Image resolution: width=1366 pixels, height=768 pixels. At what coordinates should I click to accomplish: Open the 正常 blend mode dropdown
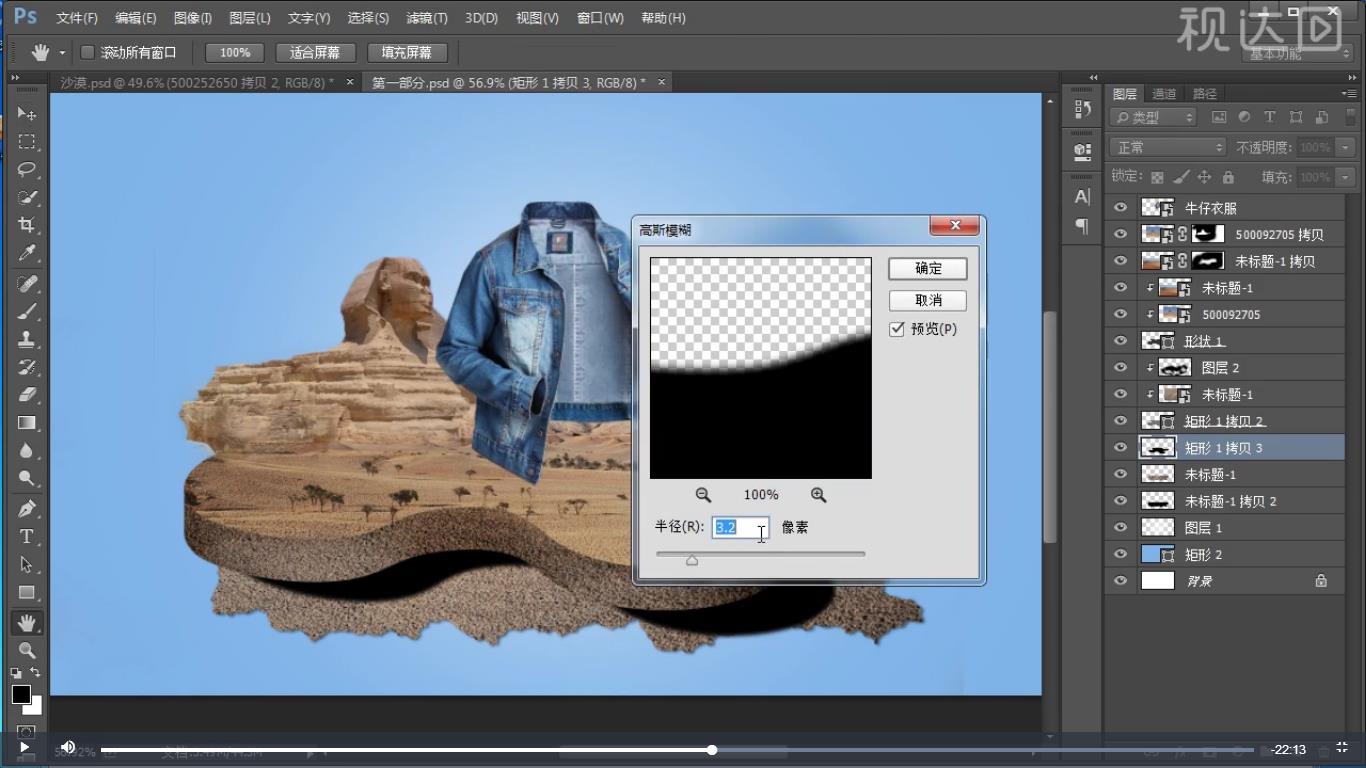coord(1169,147)
